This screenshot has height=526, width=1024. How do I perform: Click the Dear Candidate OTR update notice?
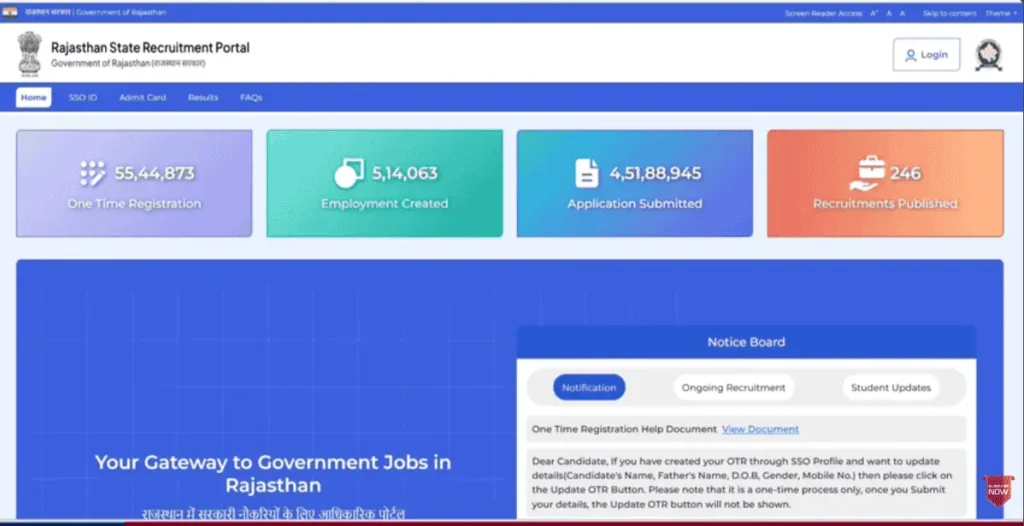pyautogui.click(x=746, y=483)
